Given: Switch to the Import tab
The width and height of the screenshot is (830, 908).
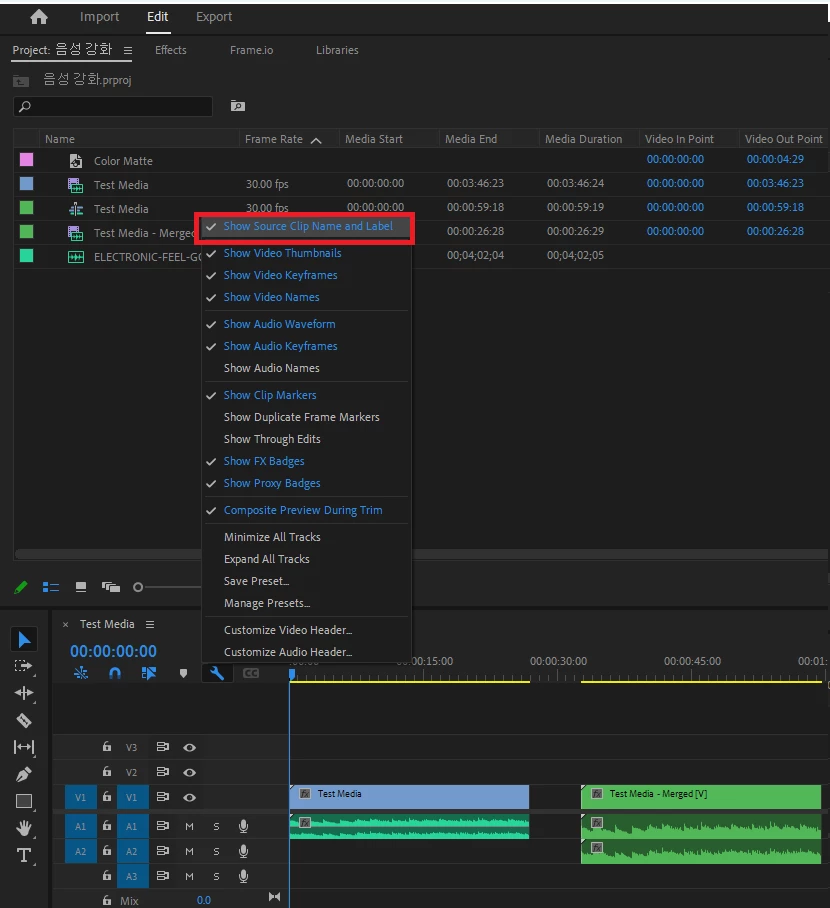Looking at the screenshot, I should pos(100,17).
